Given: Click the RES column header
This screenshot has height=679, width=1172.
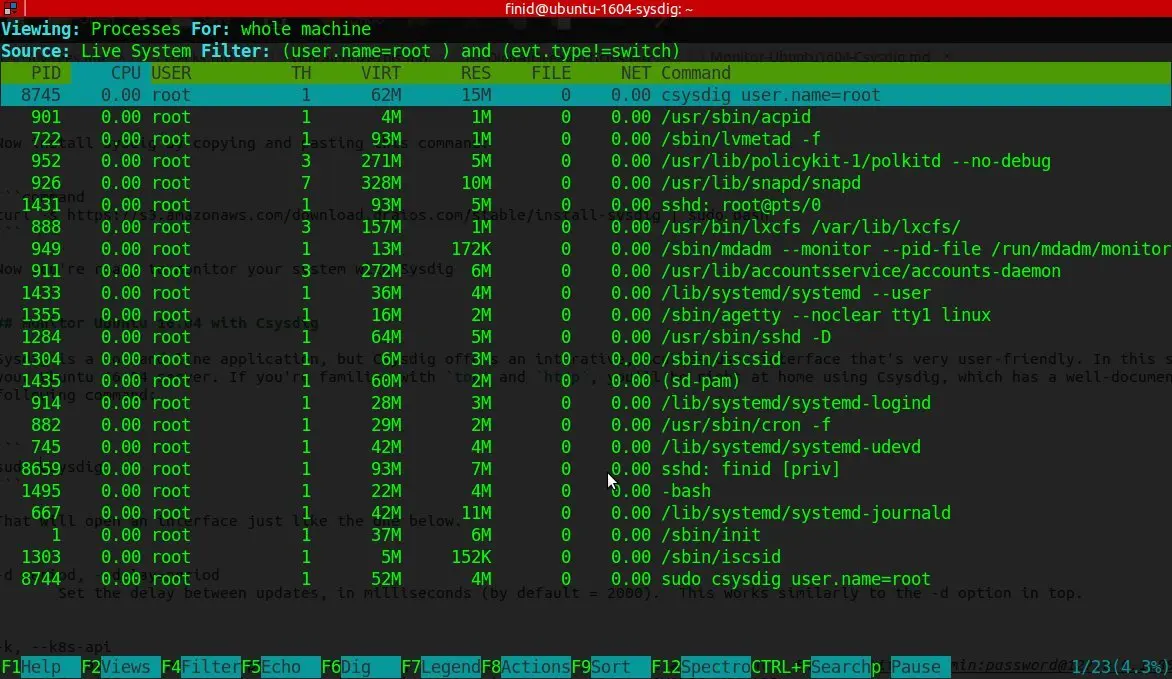Looking at the screenshot, I should (476, 73).
